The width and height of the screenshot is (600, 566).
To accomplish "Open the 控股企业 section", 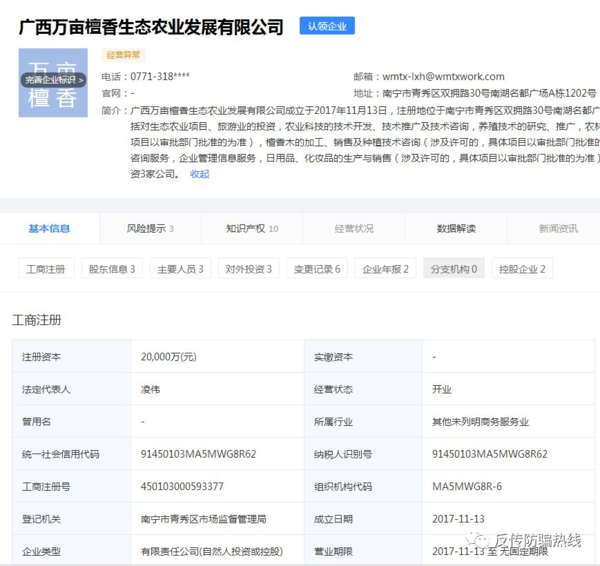I will tap(522, 269).
